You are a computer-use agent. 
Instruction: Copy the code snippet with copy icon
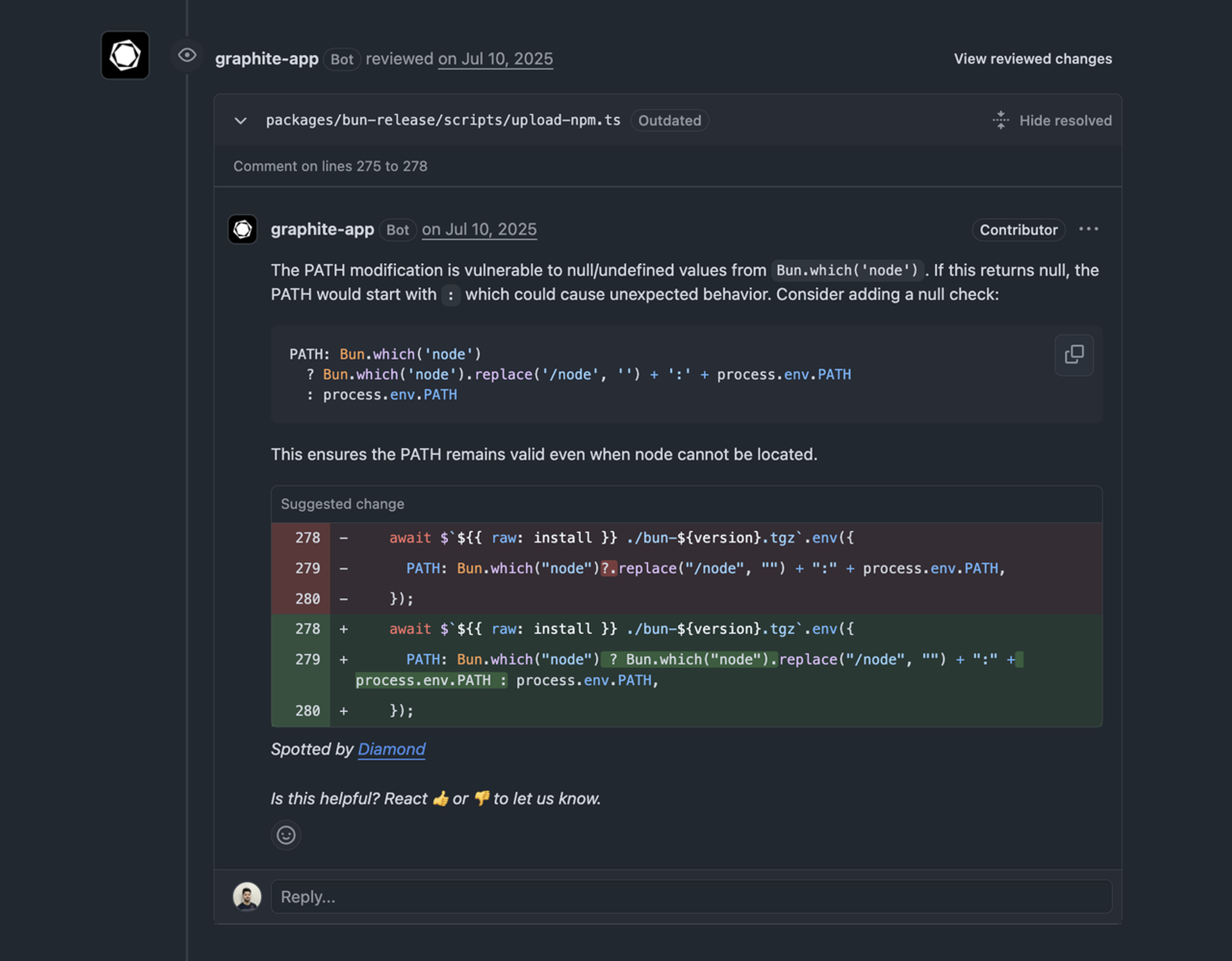coord(1074,354)
